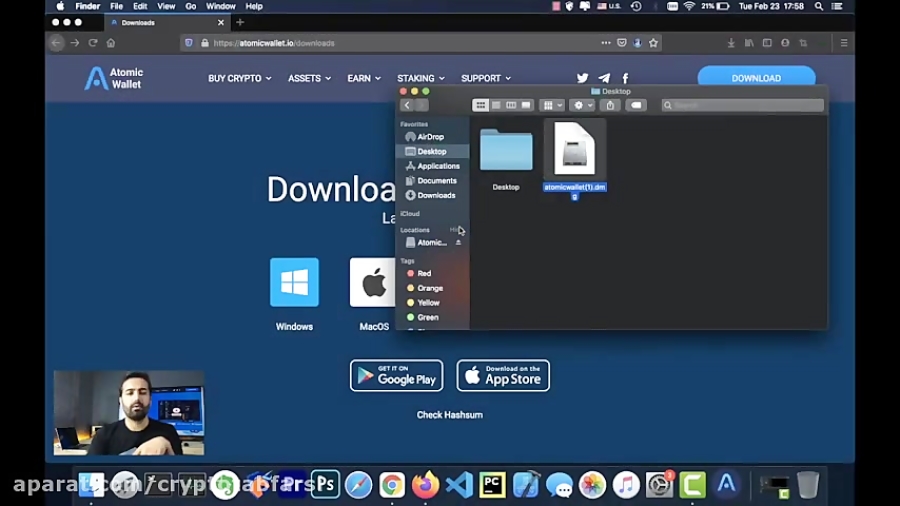Open the Check Hashsum link
The image size is (900, 506).
(x=449, y=415)
